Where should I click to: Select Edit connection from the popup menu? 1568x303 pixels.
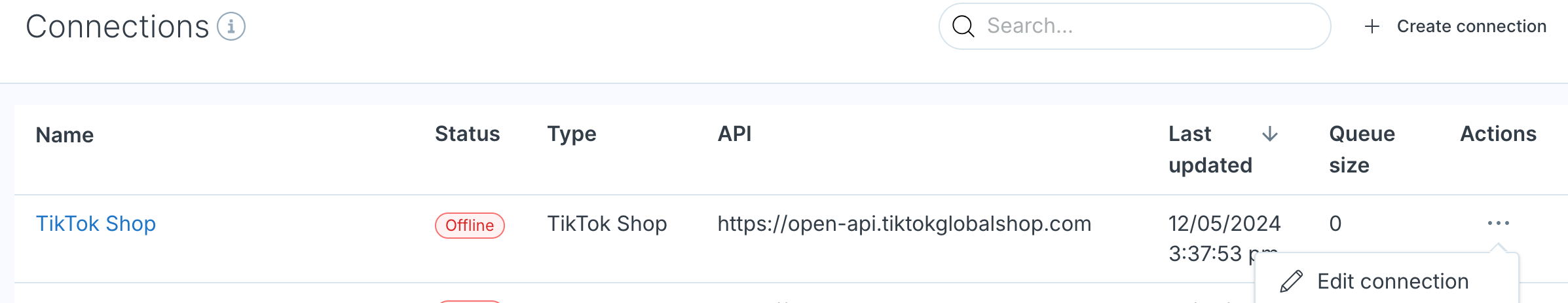pos(1387,281)
